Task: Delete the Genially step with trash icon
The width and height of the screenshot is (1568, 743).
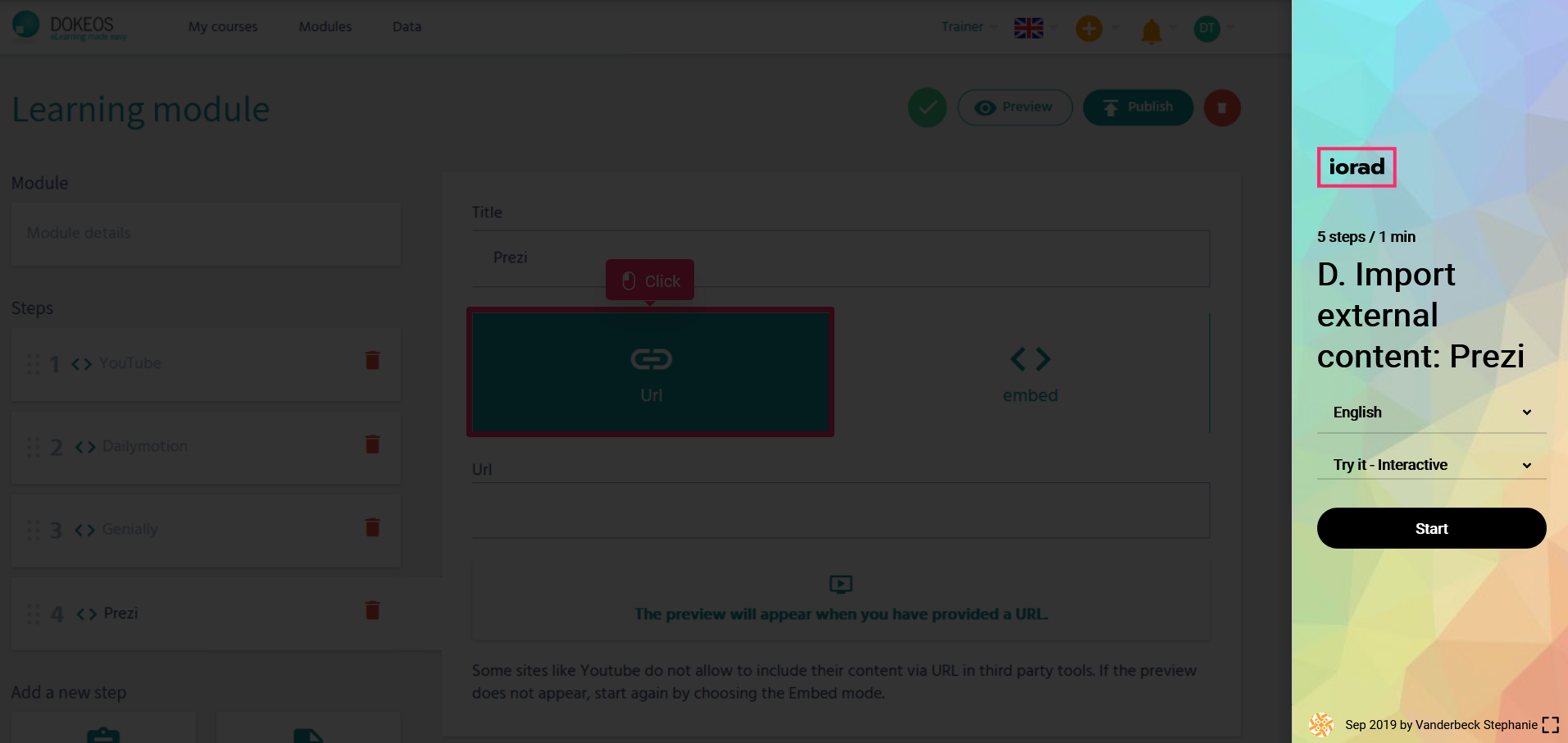Action: tap(372, 527)
